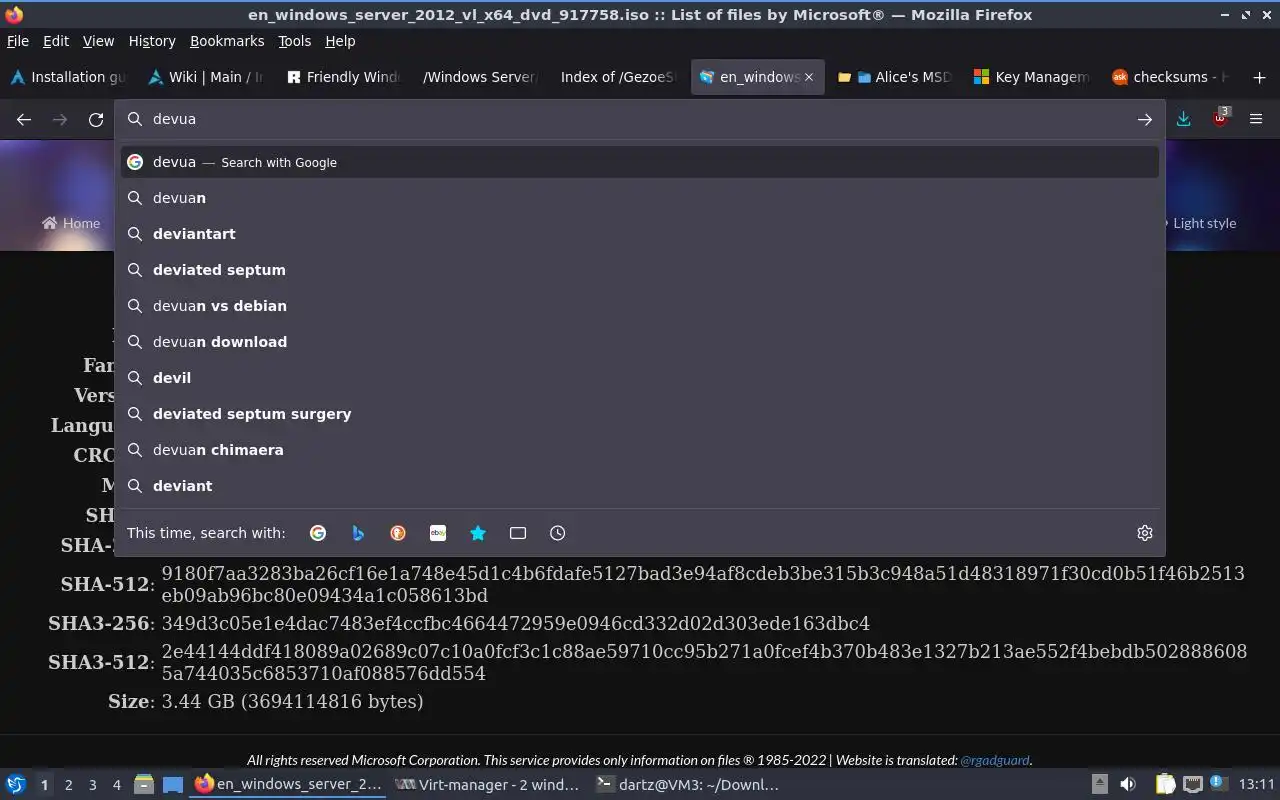Open the Downloads panel icon

click(x=1183, y=119)
